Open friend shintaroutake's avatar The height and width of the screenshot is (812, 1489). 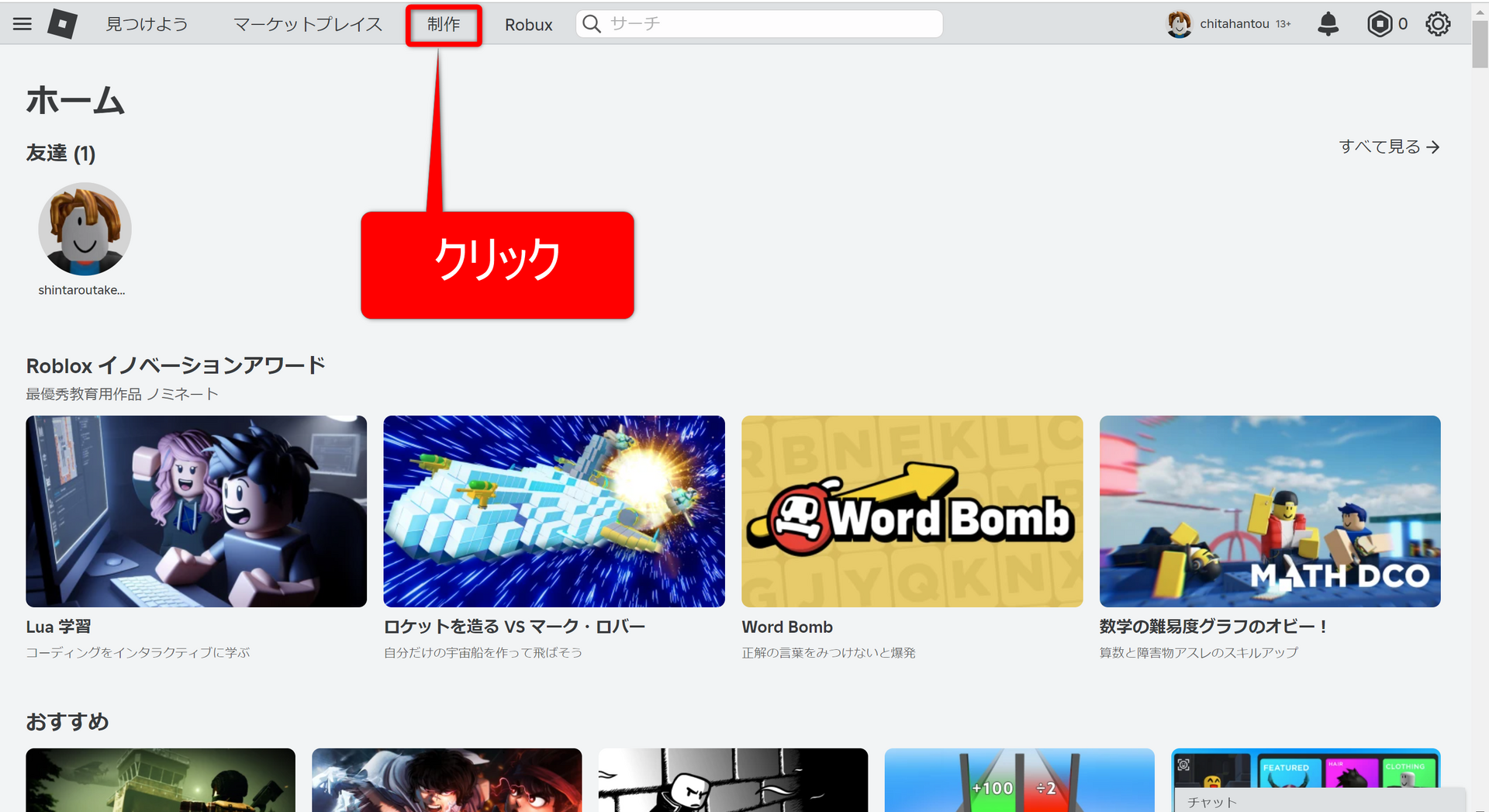tap(85, 230)
